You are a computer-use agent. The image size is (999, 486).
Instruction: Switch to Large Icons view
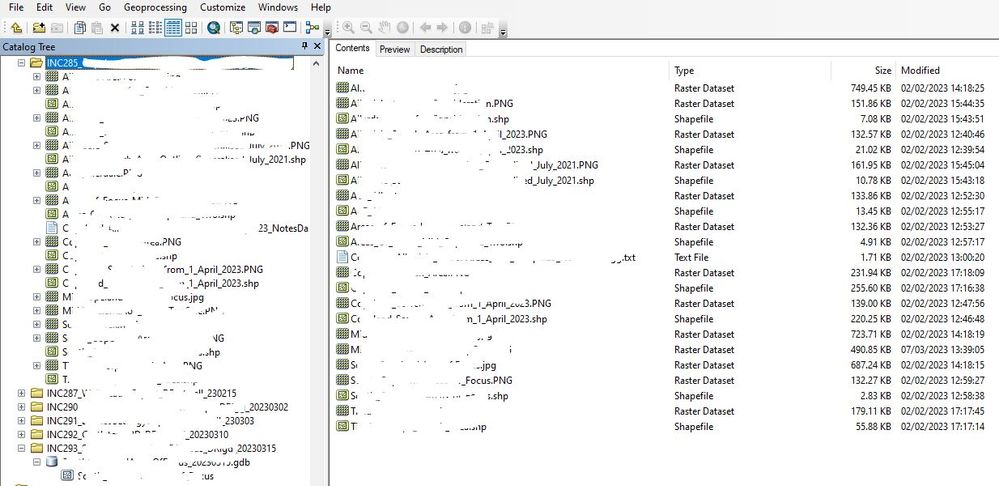click(138, 27)
